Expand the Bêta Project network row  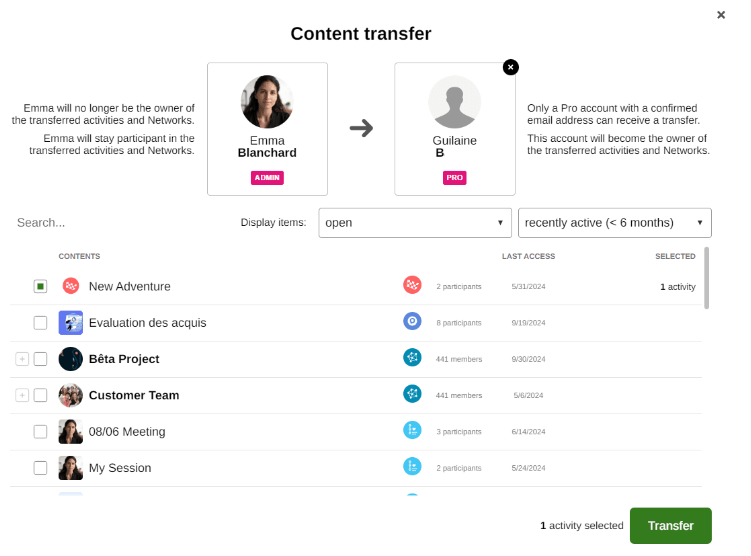coord(22,359)
